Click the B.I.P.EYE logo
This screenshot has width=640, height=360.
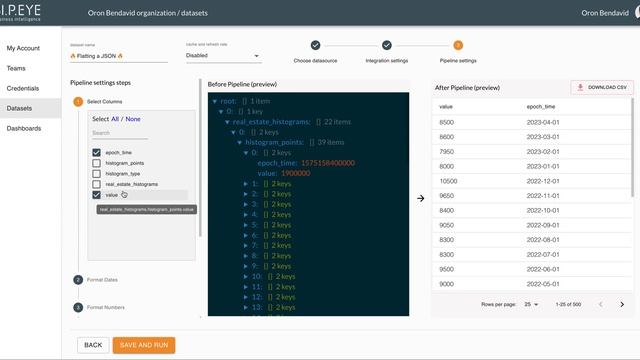click(20, 12)
